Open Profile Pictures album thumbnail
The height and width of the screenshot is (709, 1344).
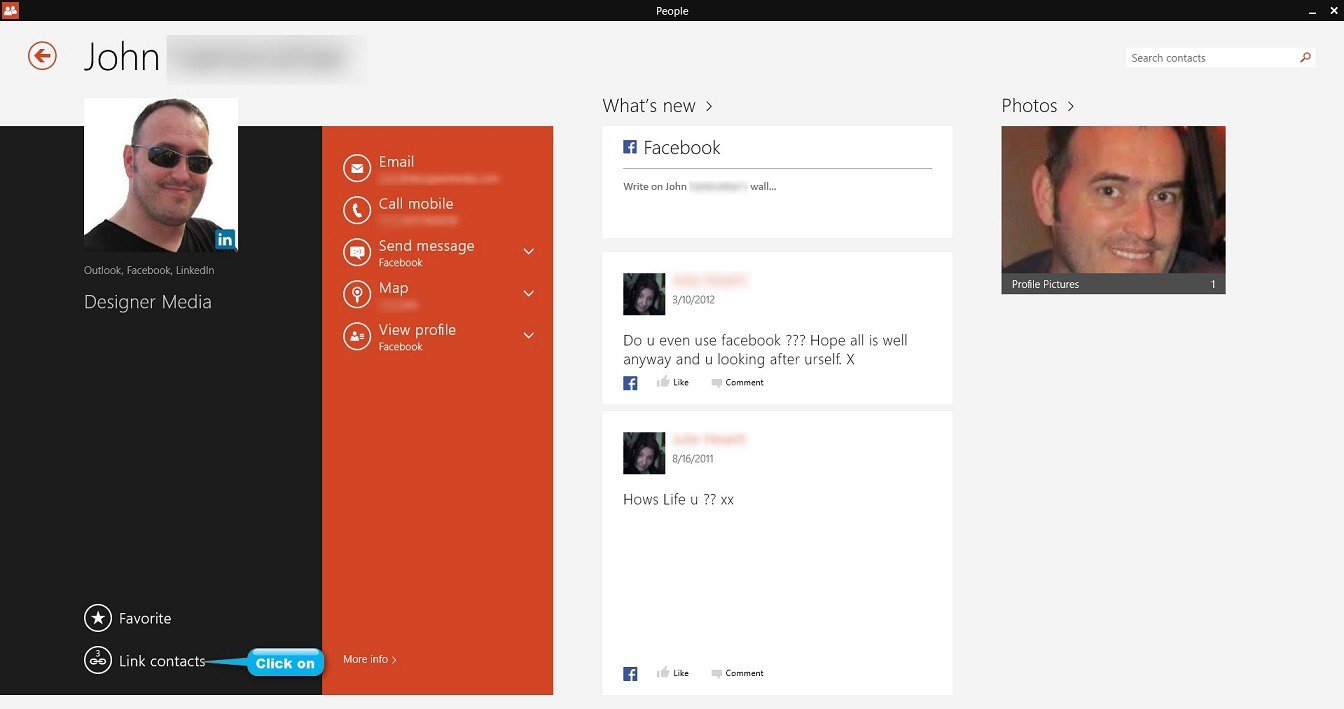[1113, 210]
